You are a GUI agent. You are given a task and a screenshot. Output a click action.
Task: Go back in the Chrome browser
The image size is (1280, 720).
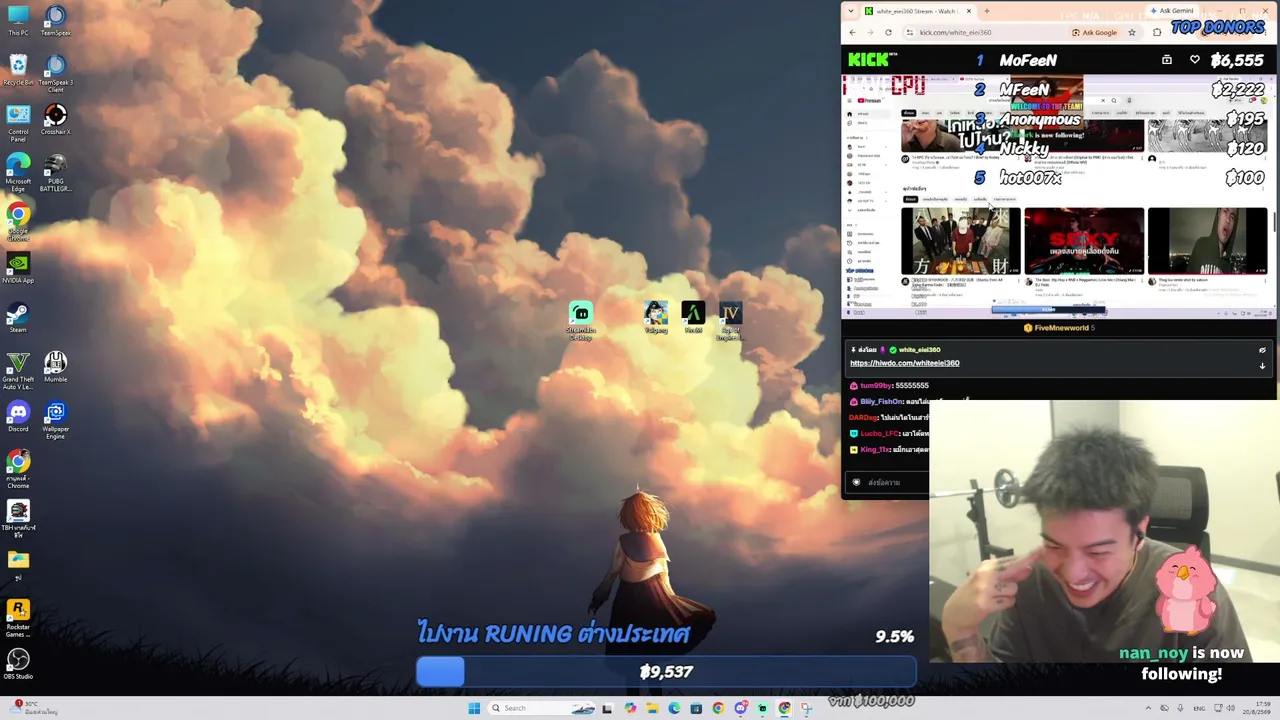click(852, 32)
